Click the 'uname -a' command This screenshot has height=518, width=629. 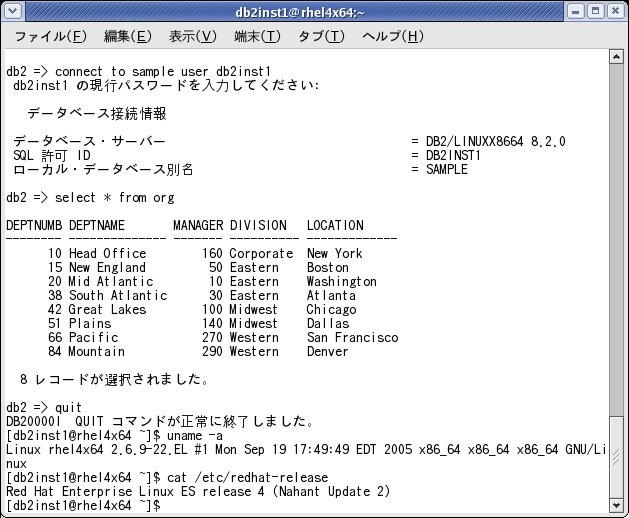tap(195, 436)
